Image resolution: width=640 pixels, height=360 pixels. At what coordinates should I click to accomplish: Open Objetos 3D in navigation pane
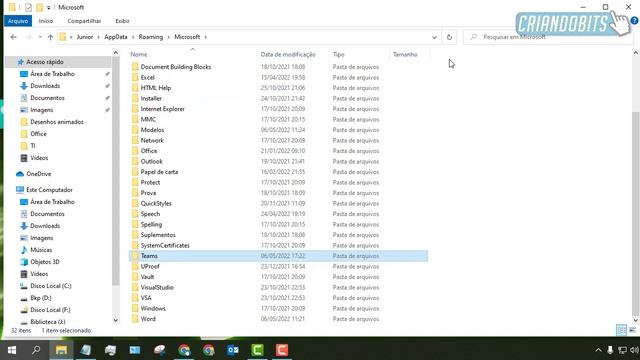click(45, 262)
